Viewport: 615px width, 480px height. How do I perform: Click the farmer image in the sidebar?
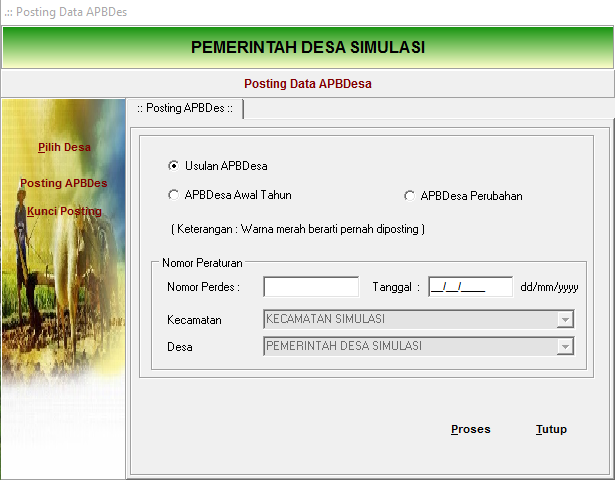tap(50, 260)
